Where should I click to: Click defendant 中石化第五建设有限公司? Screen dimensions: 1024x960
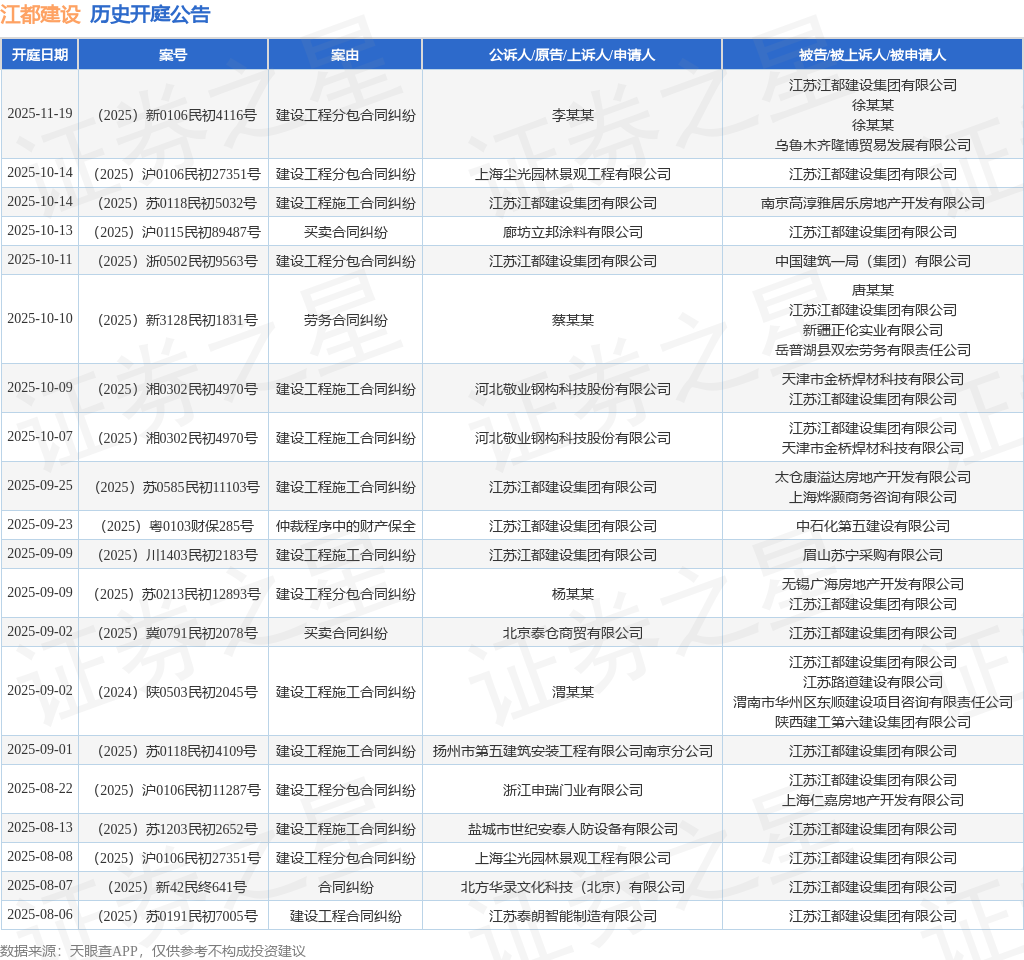click(872, 526)
